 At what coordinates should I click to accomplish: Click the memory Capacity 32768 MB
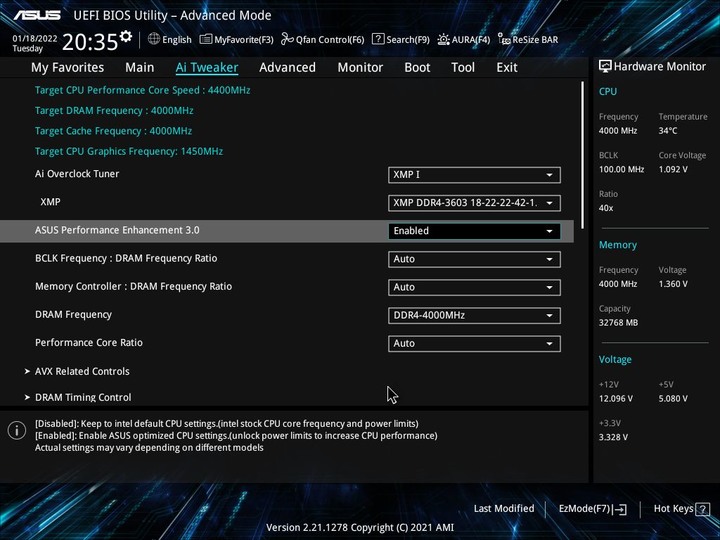click(618, 323)
